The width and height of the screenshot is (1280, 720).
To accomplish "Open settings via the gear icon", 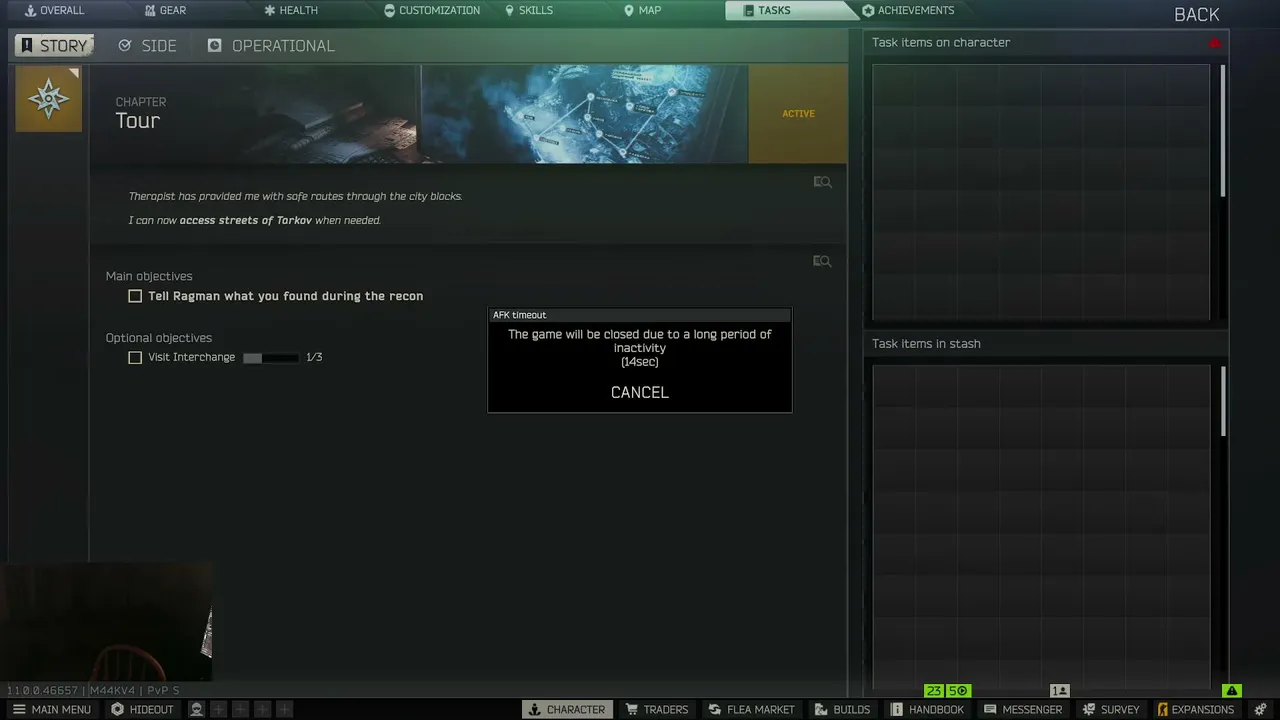I will point(1262,709).
